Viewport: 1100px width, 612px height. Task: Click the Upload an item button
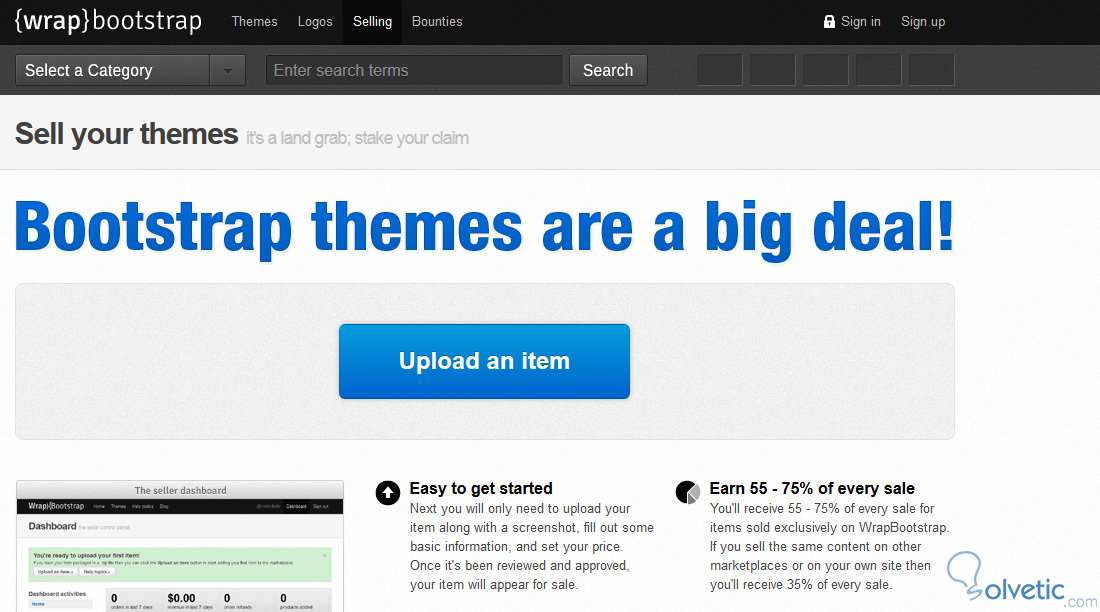[484, 361]
